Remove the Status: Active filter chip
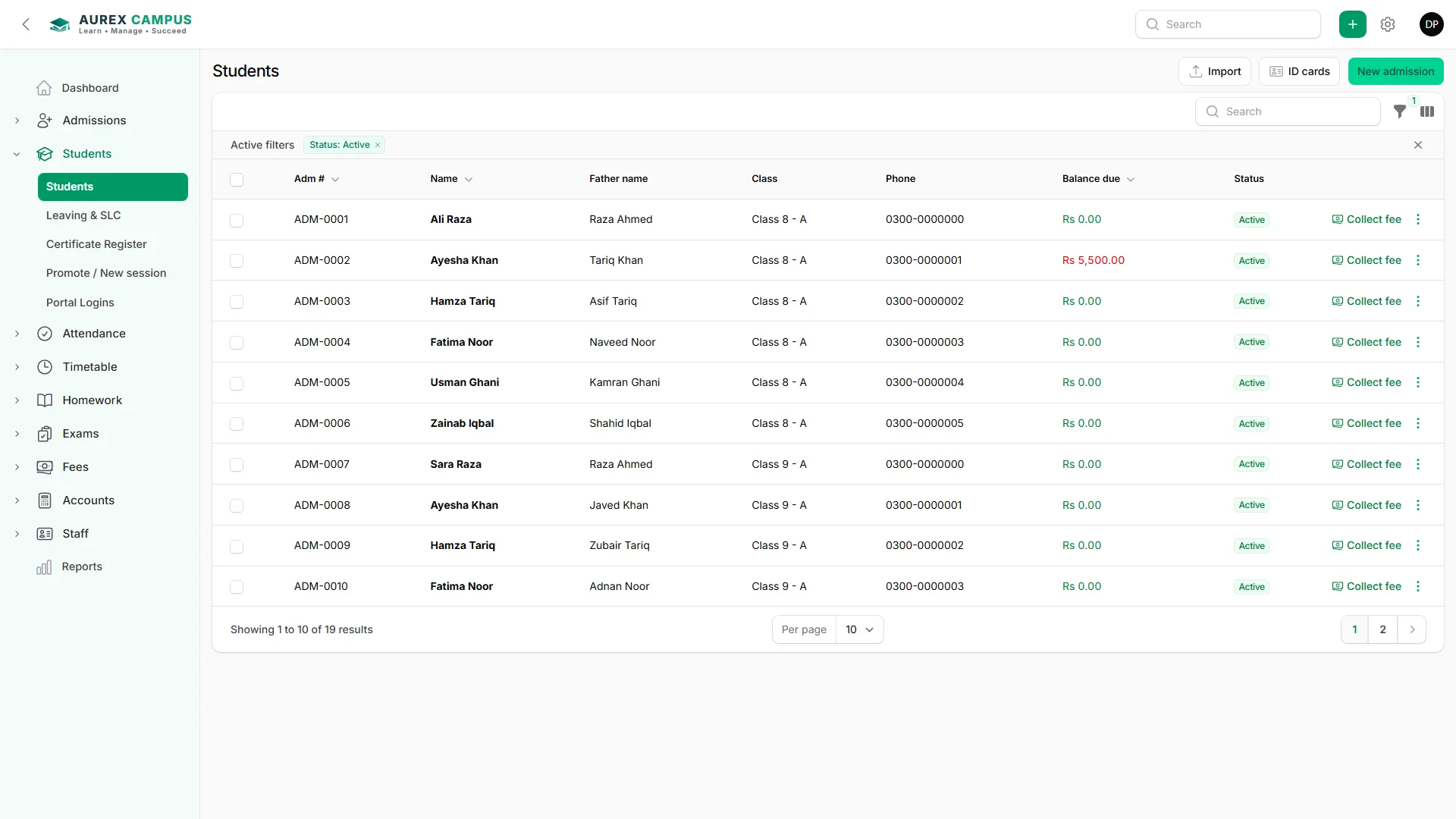 pos(378,145)
